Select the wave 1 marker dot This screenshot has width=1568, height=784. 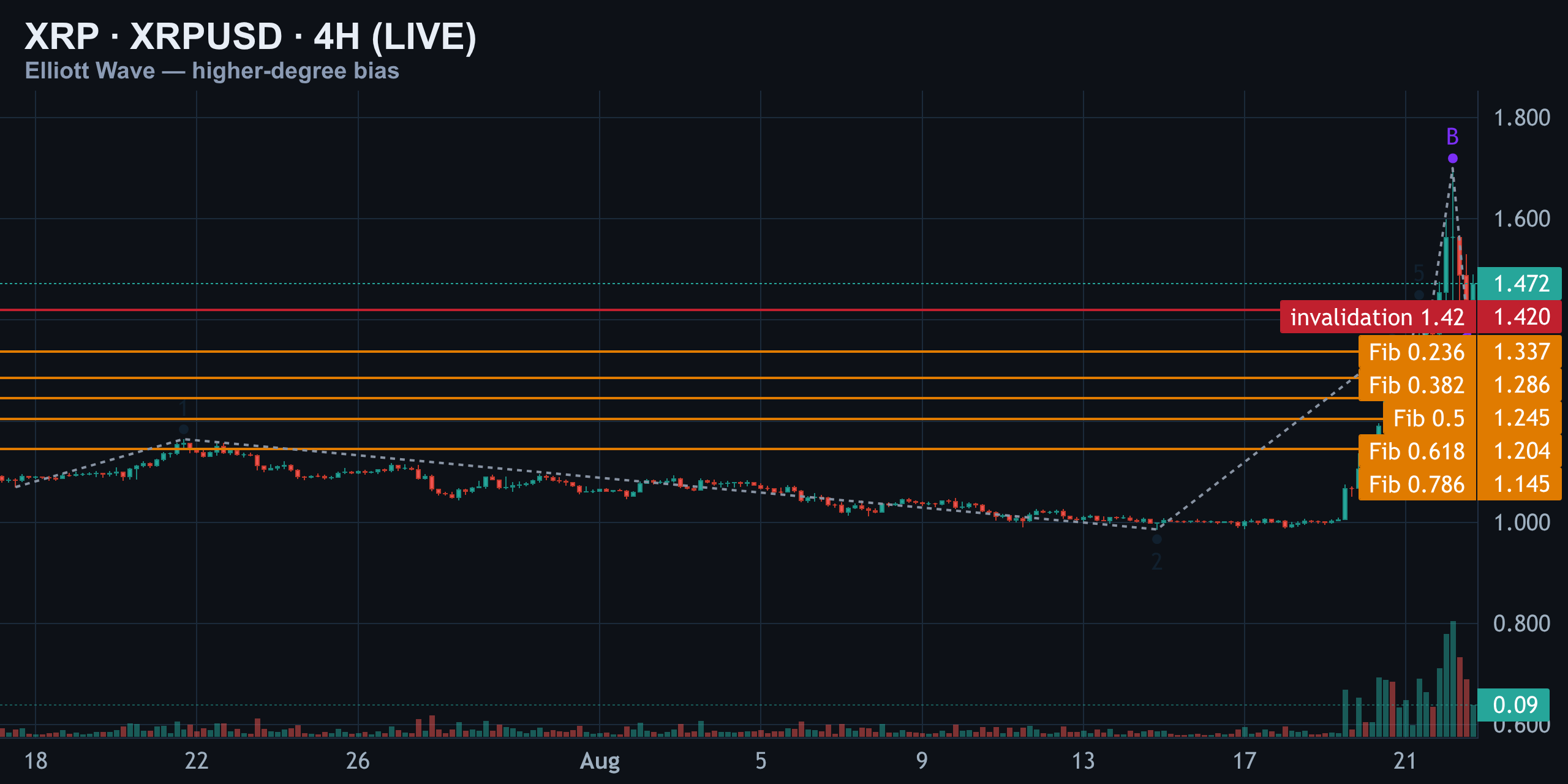pyautogui.click(x=183, y=429)
